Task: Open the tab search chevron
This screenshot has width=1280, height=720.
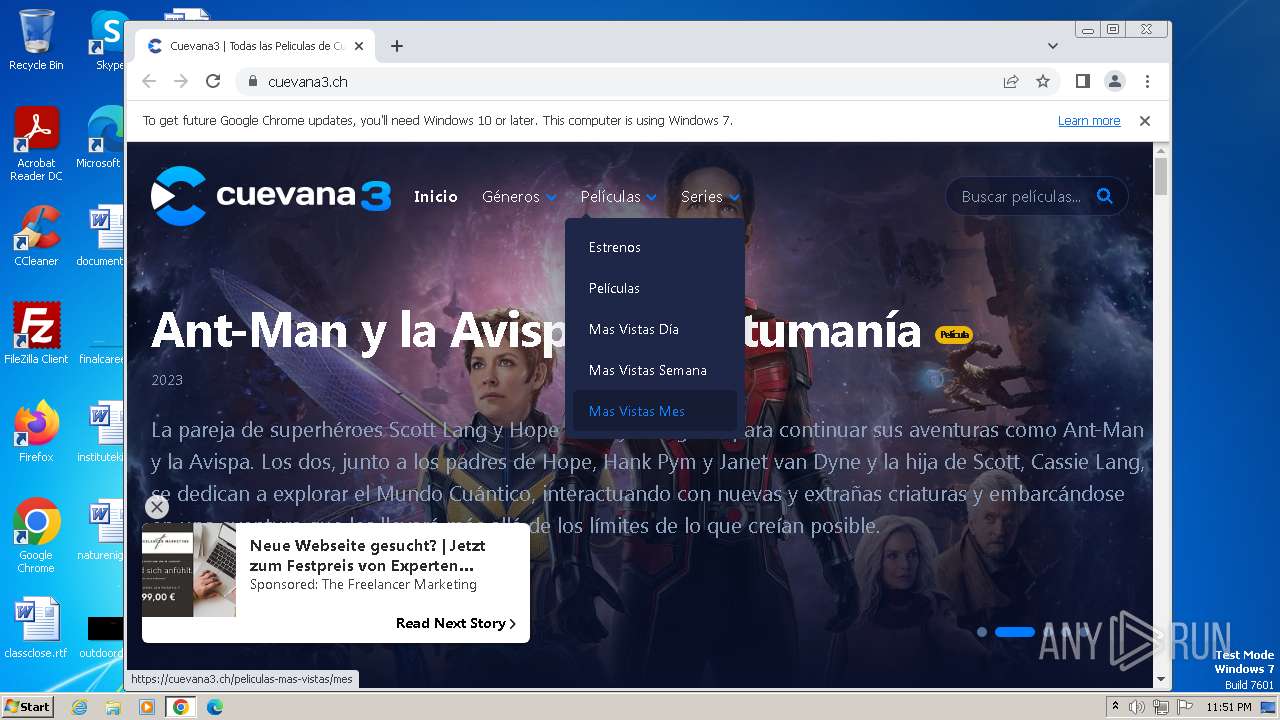Action: click(x=1052, y=46)
